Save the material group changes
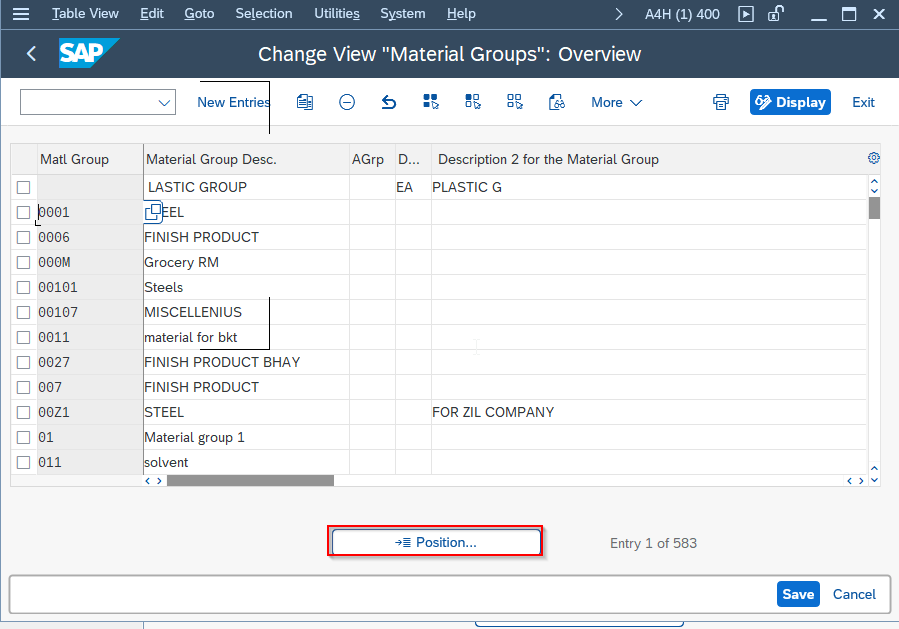This screenshot has width=899, height=629. (797, 593)
